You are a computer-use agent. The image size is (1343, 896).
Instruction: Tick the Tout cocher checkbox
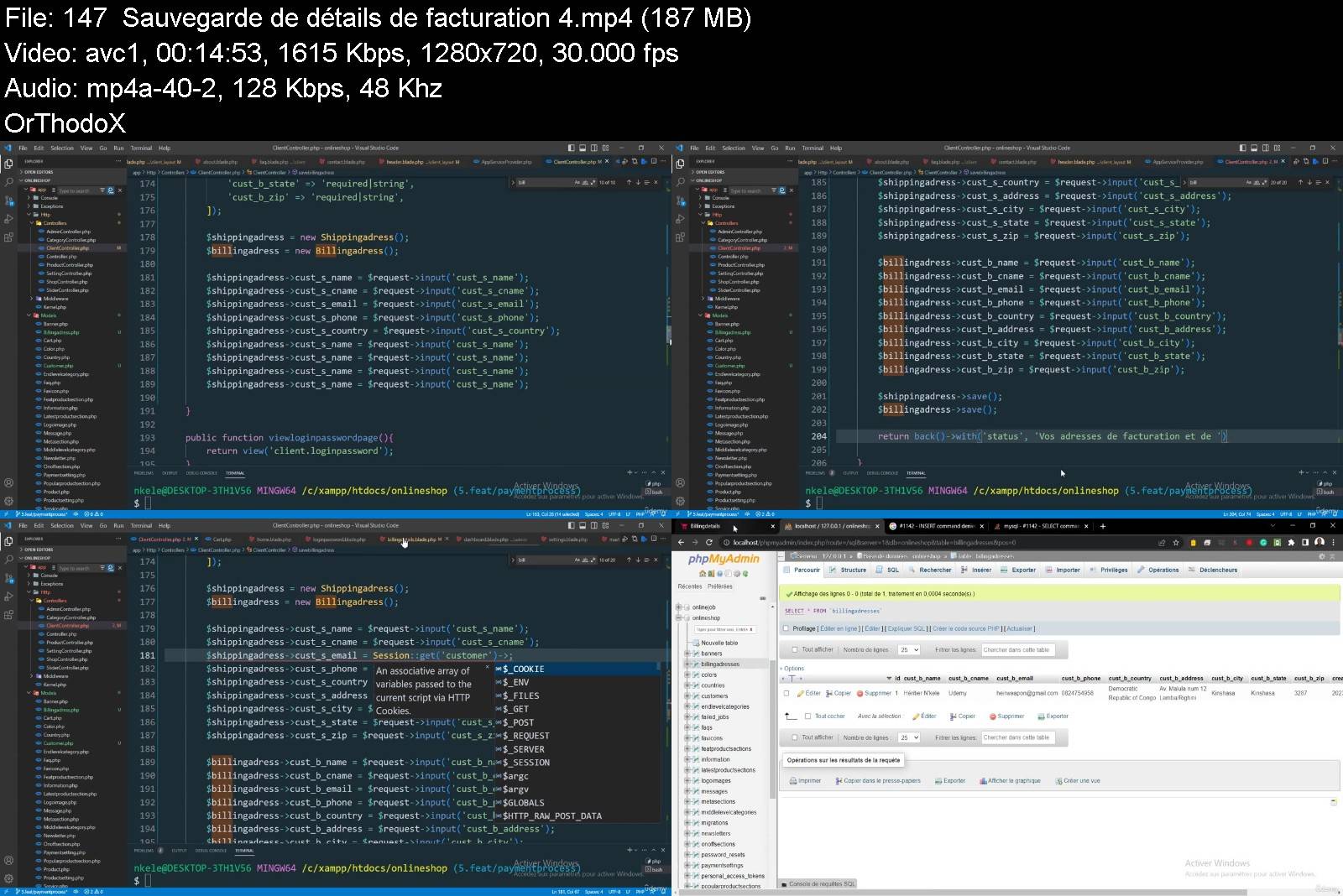click(808, 716)
